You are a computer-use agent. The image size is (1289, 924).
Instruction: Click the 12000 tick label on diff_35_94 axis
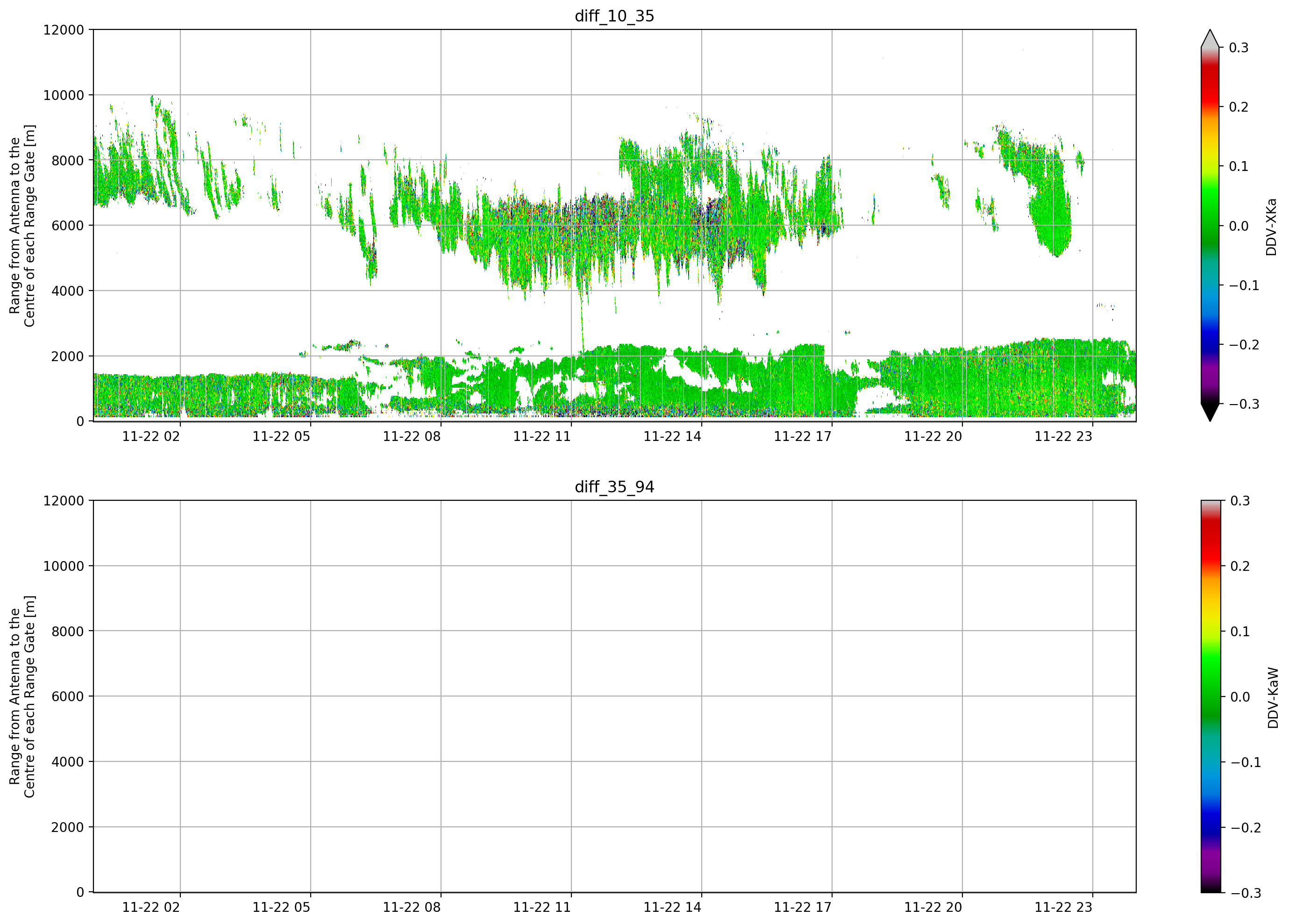point(64,501)
